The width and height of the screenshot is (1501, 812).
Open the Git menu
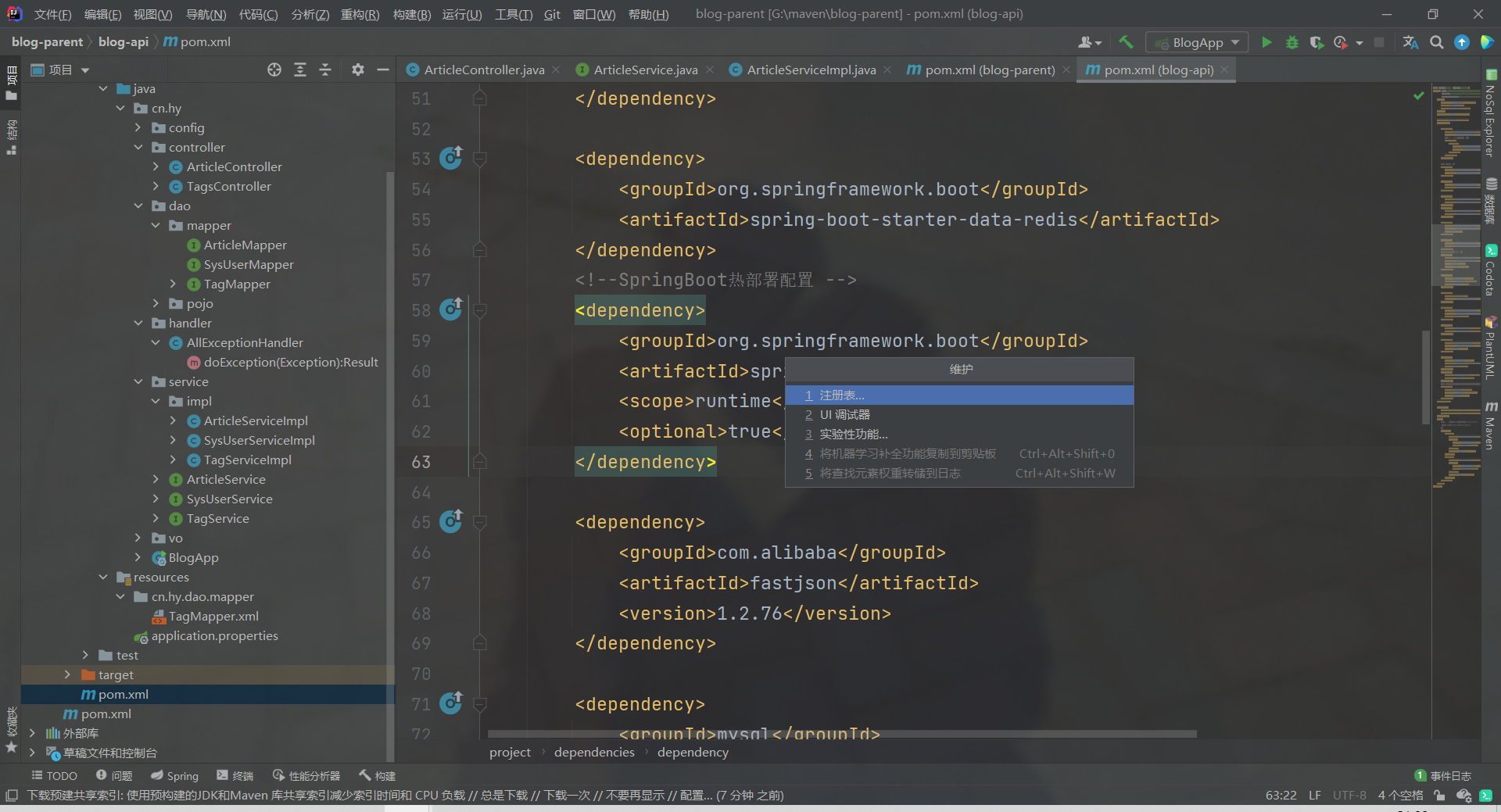pyautogui.click(x=552, y=14)
